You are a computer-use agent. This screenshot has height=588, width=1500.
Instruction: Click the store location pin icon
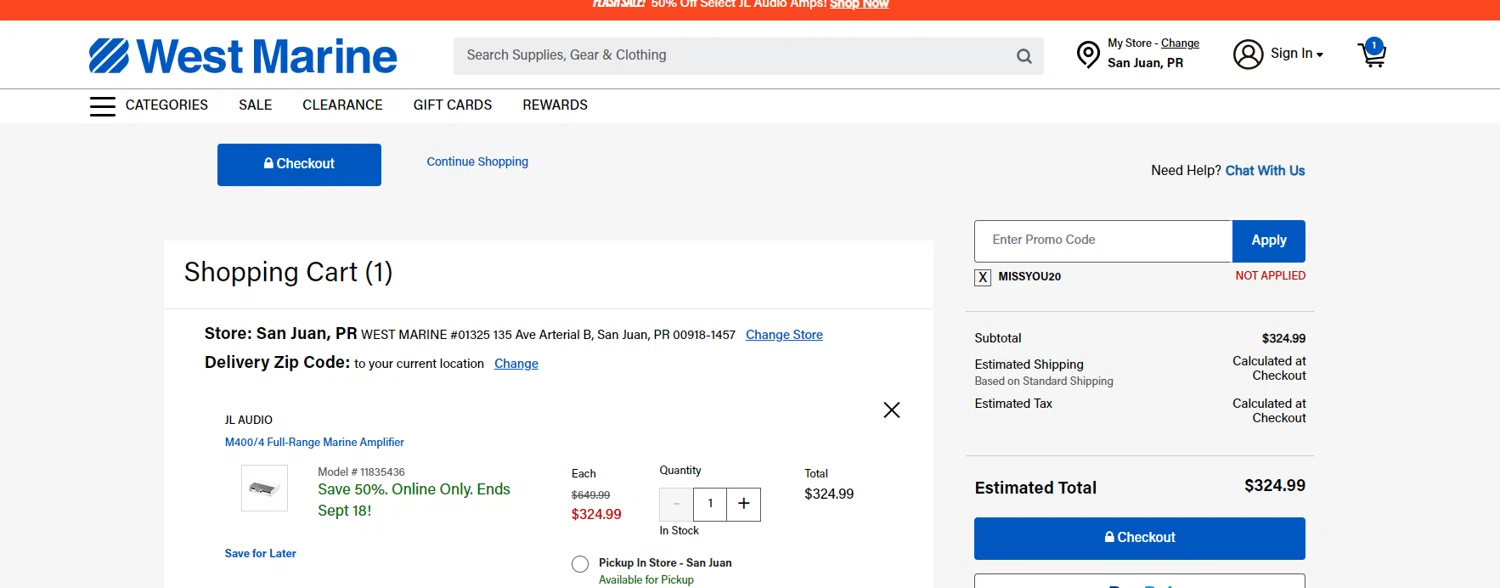coord(1088,55)
